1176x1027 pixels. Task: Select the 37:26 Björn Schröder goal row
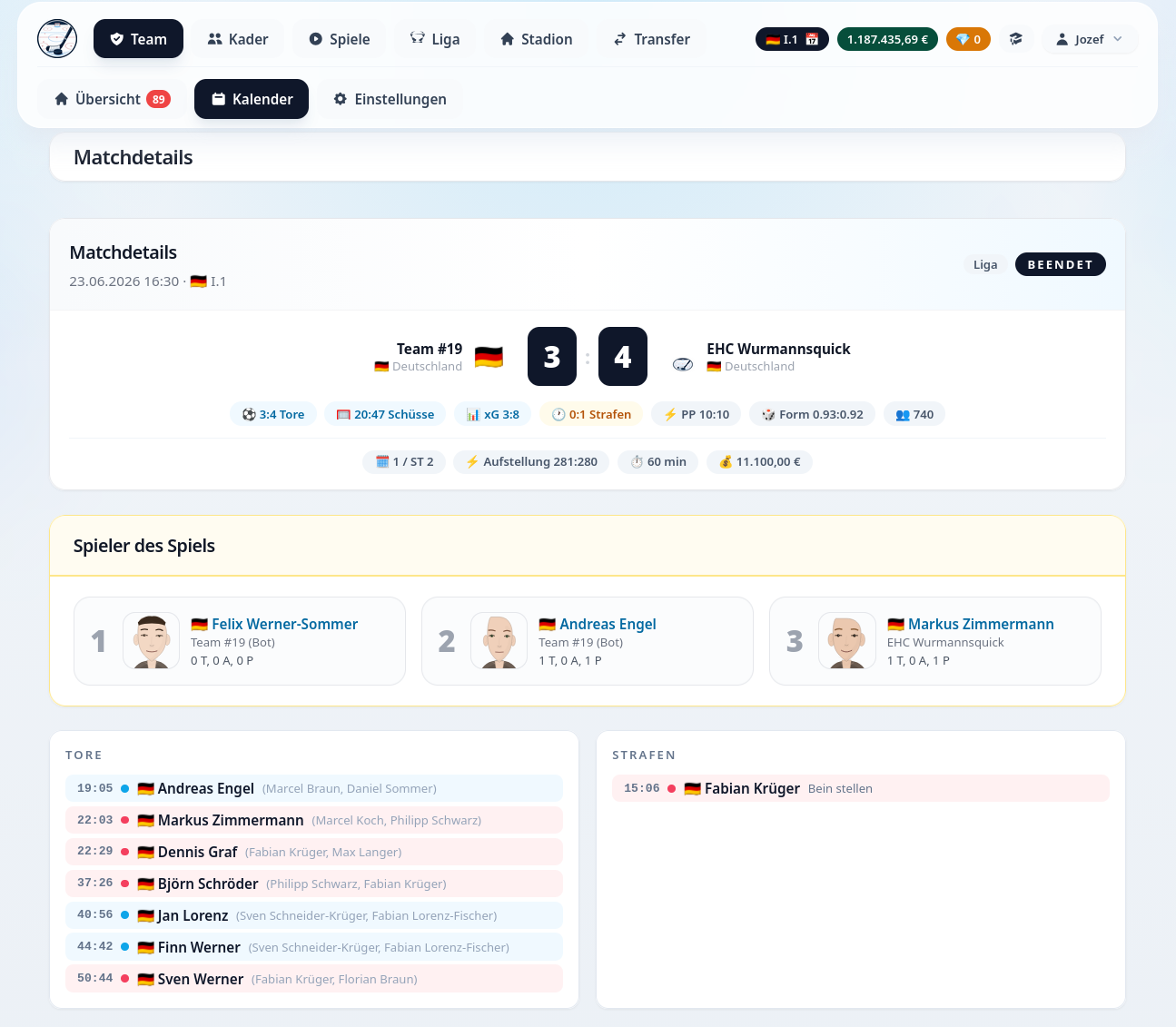pyautogui.click(x=314, y=884)
